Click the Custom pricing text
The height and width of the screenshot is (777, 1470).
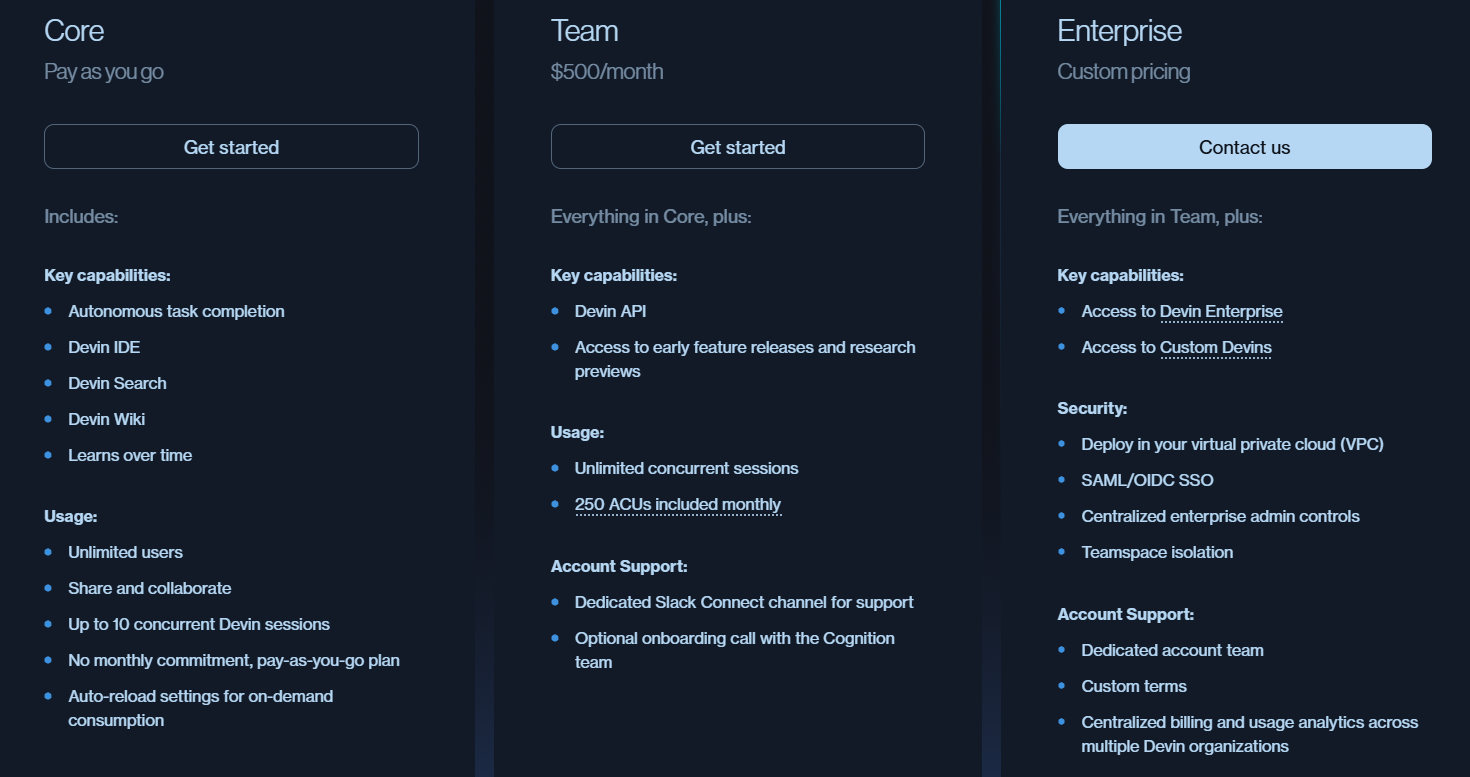coord(1124,72)
